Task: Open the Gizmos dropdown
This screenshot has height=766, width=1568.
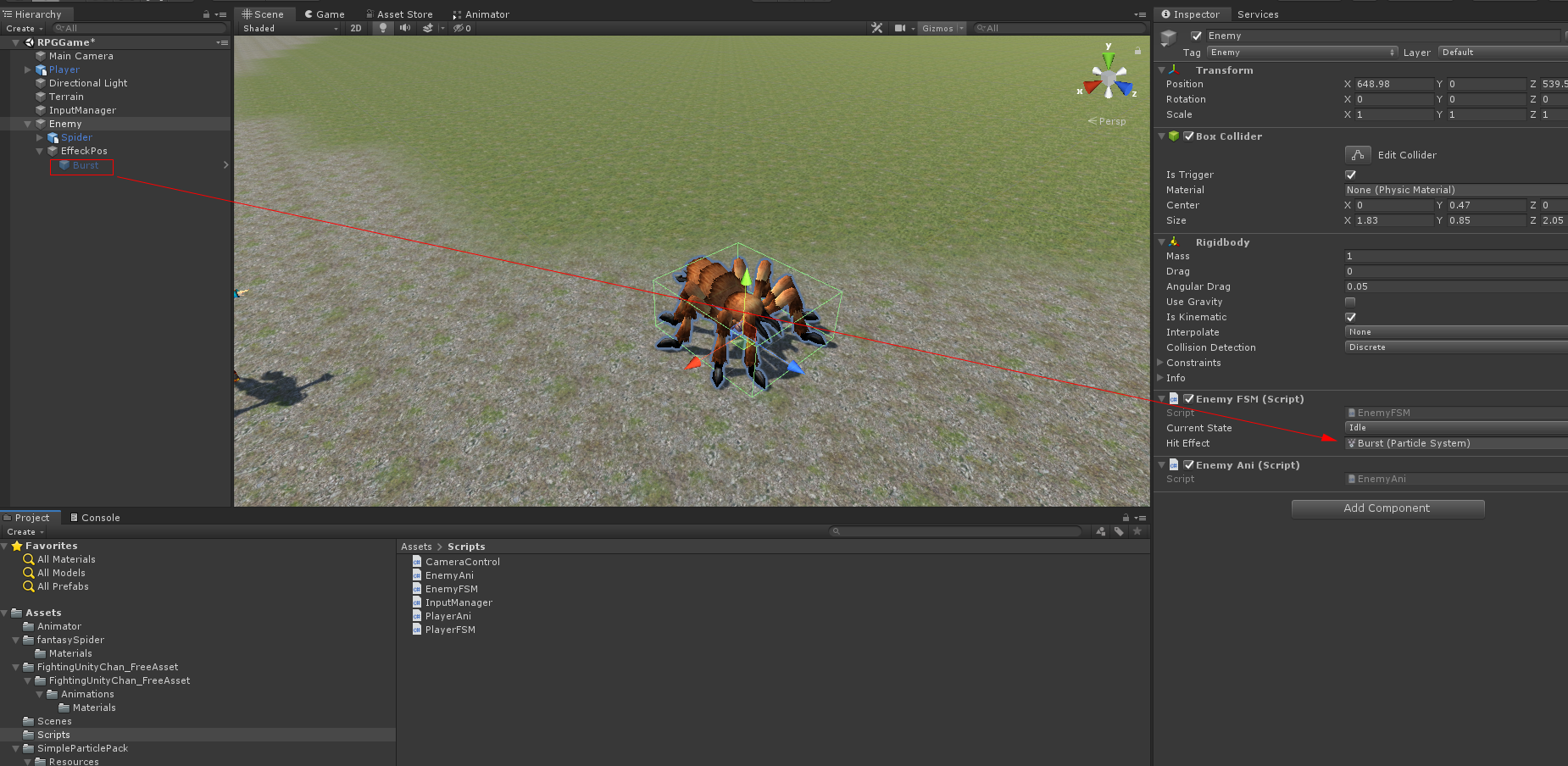Action: tap(942, 28)
